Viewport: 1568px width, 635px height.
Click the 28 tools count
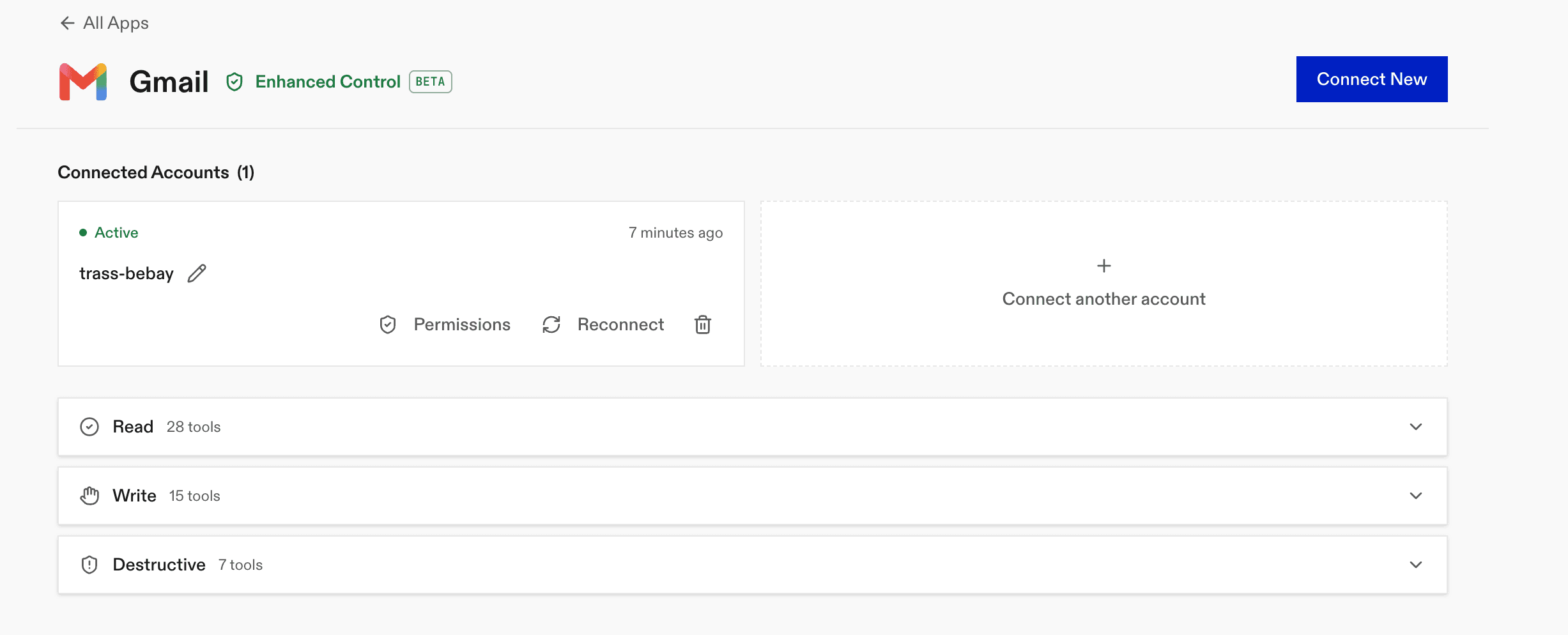(194, 427)
